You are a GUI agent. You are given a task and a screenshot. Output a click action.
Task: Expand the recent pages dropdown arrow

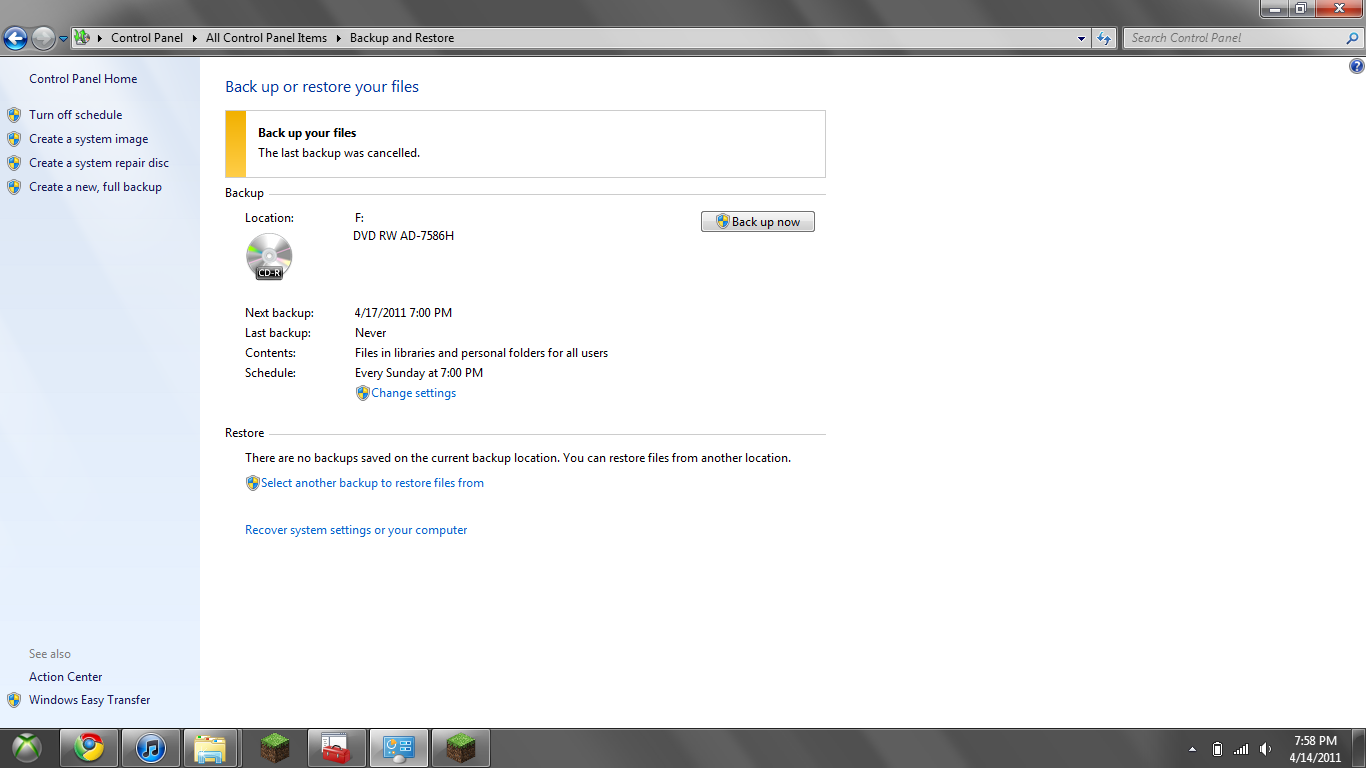[63, 38]
